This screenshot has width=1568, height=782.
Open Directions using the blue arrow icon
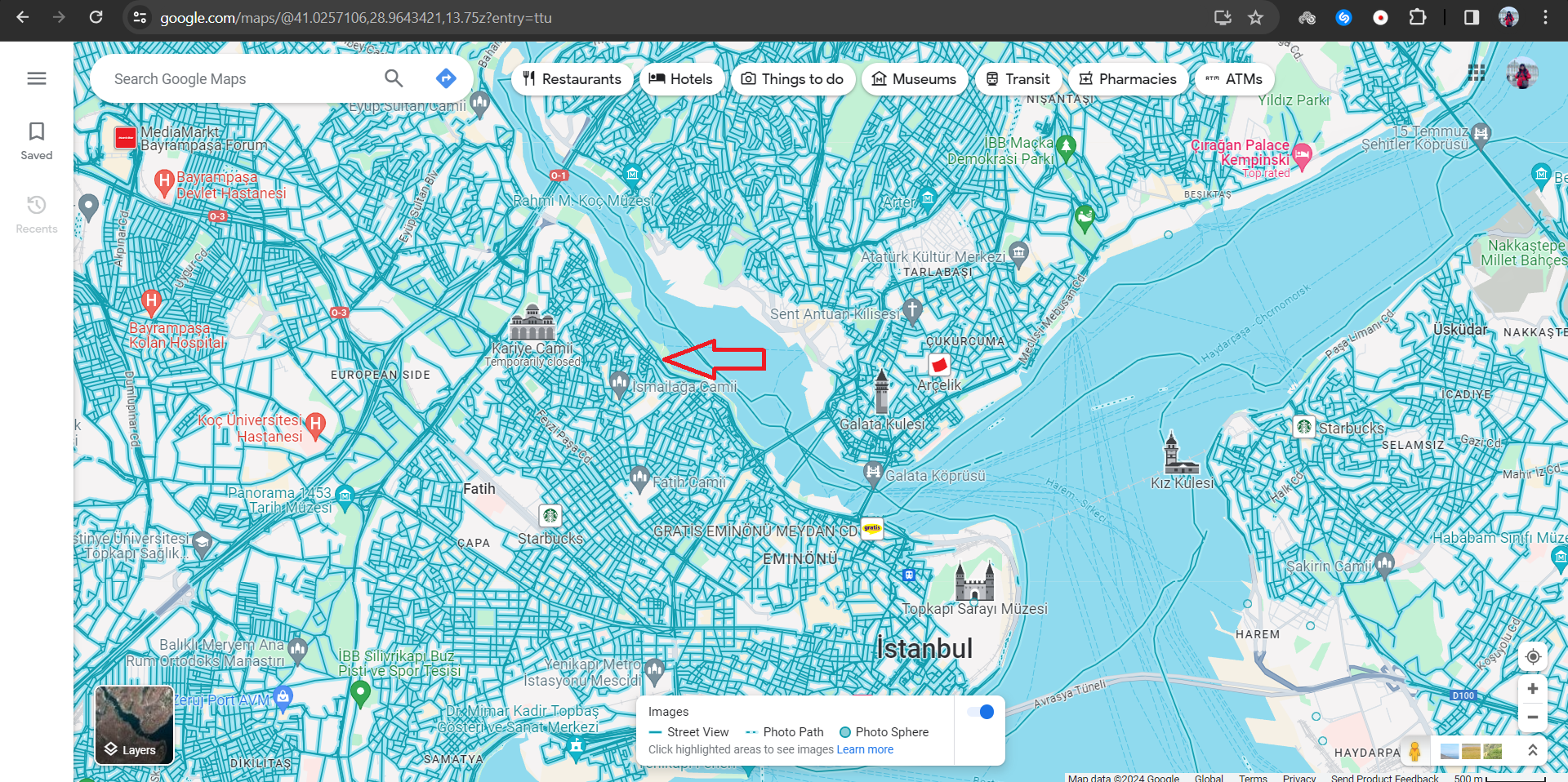(446, 78)
